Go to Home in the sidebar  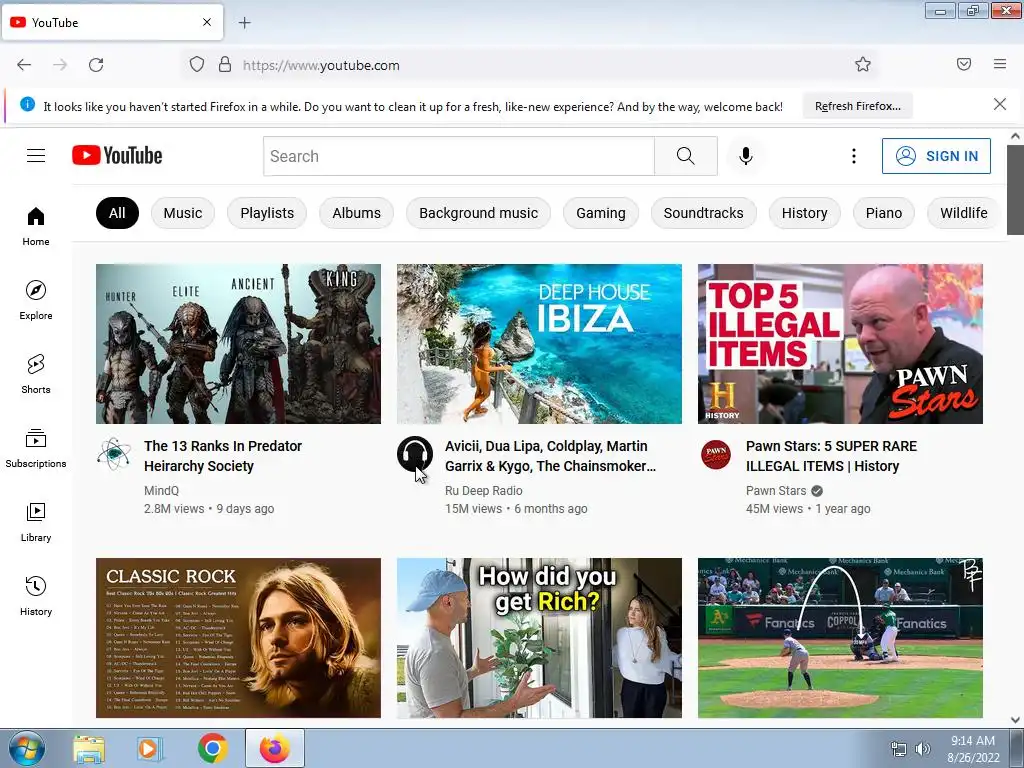(36, 227)
